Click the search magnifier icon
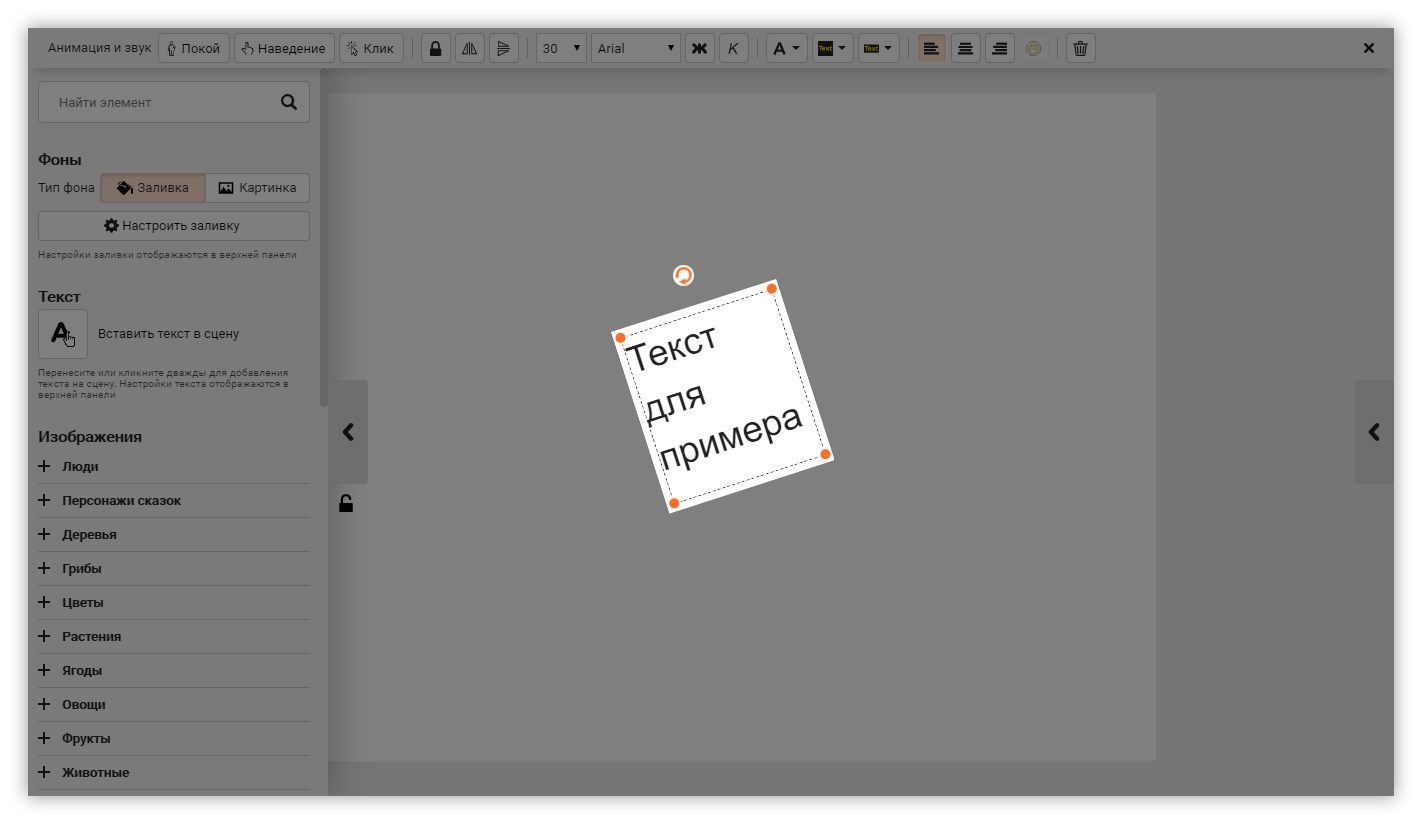Viewport: 1423px width, 825px height. [288, 102]
